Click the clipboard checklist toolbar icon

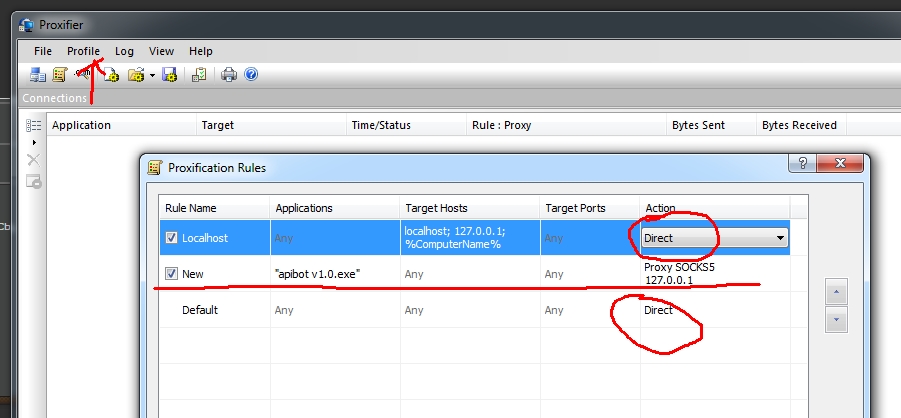tap(199, 75)
